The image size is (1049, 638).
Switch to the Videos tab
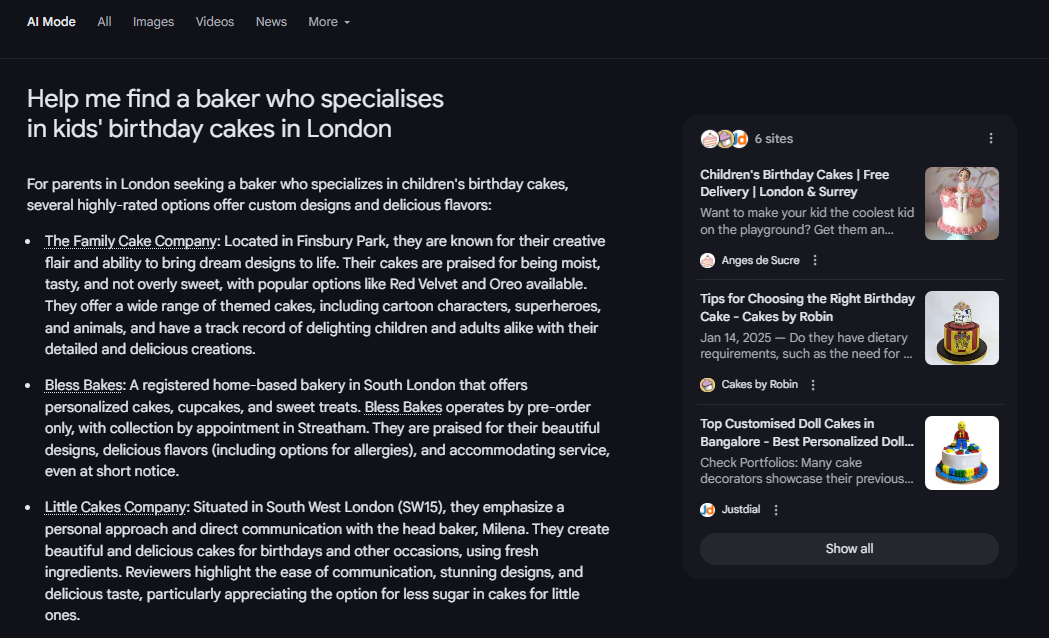pos(215,22)
